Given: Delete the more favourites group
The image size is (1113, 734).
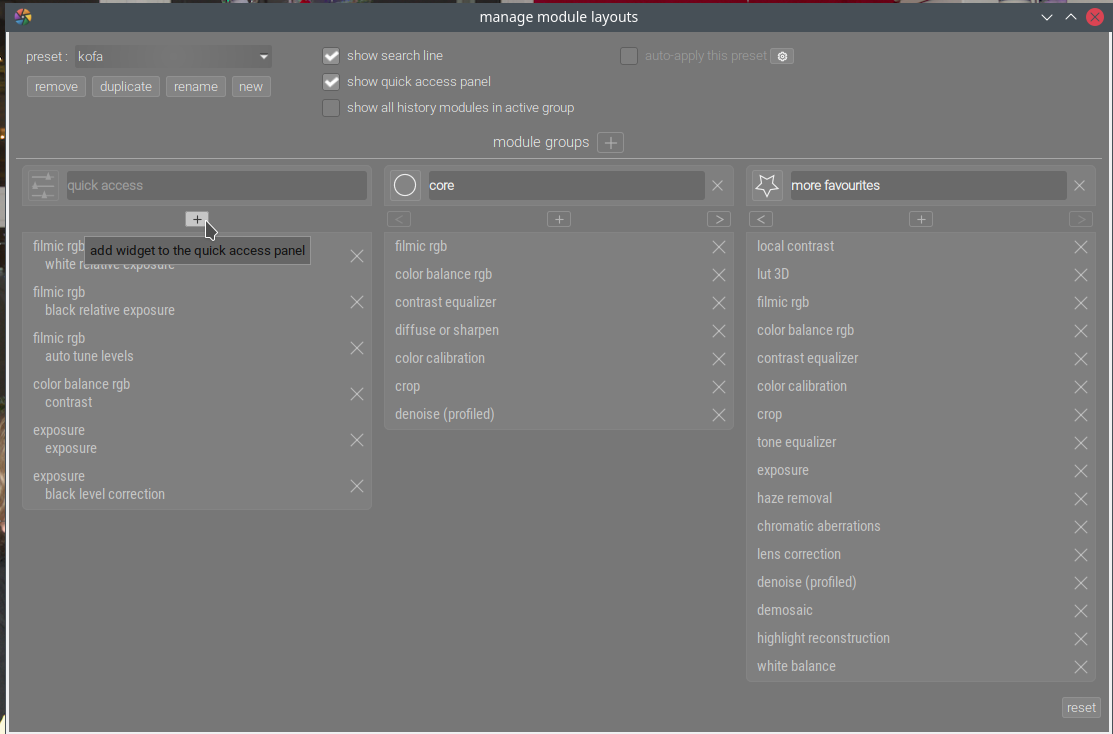Looking at the screenshot, I should pyautogui.click(x=1079, y=185).
